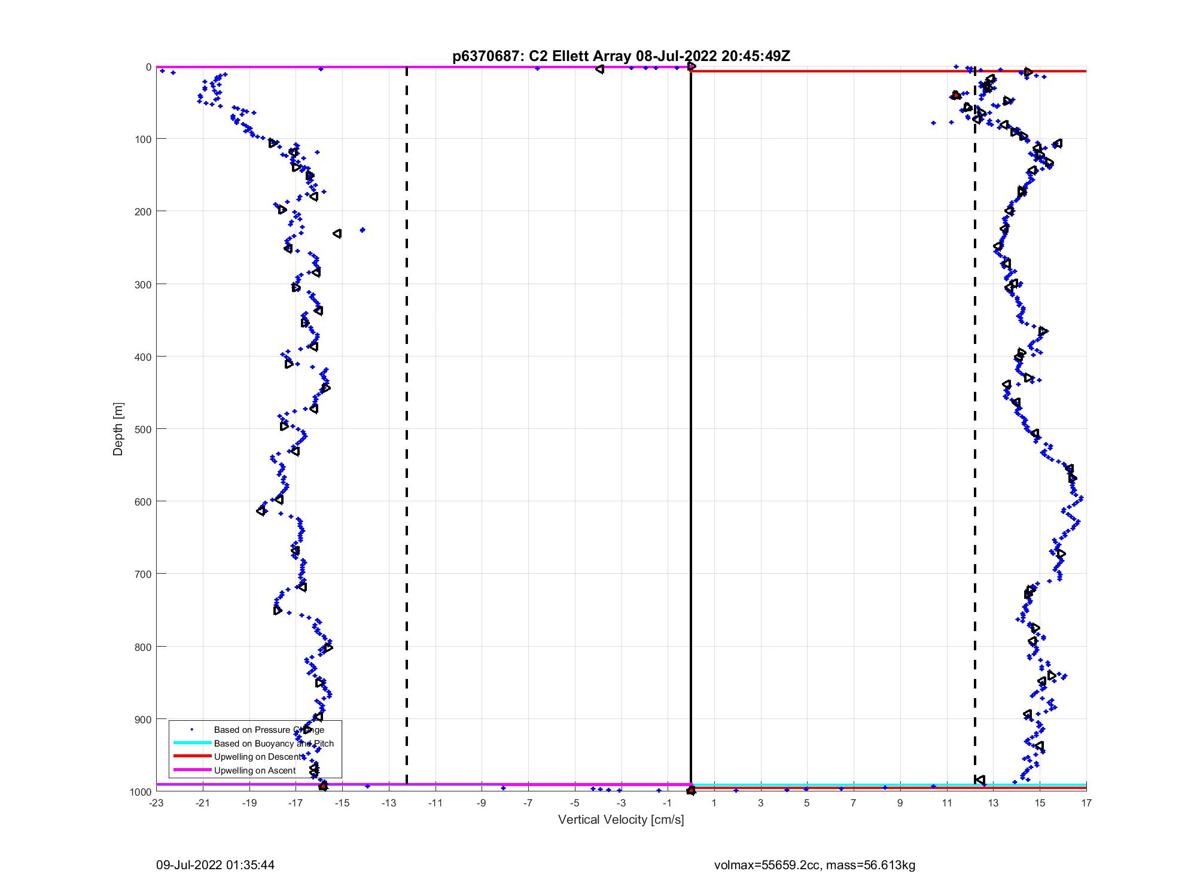
Task: Click depth tick label '100'
Action: point(143,139)
